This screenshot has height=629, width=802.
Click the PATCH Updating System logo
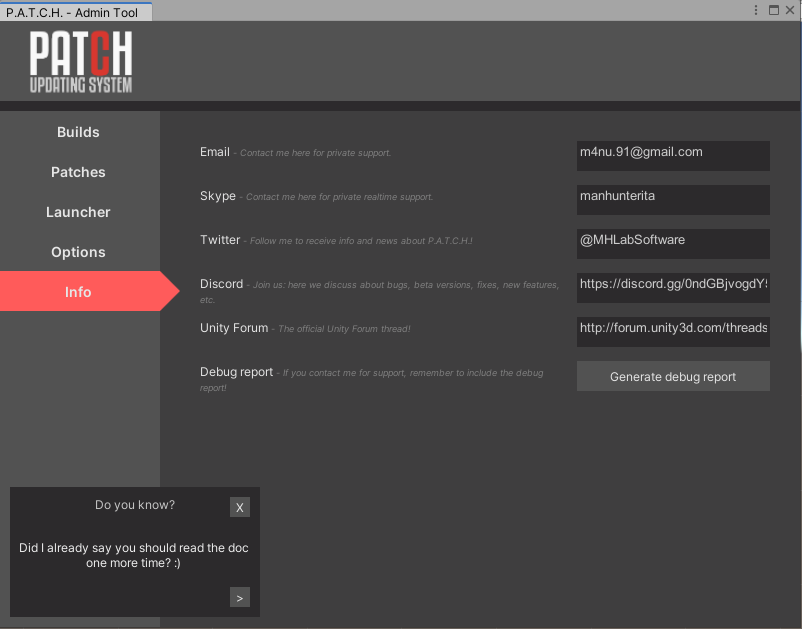81,62
